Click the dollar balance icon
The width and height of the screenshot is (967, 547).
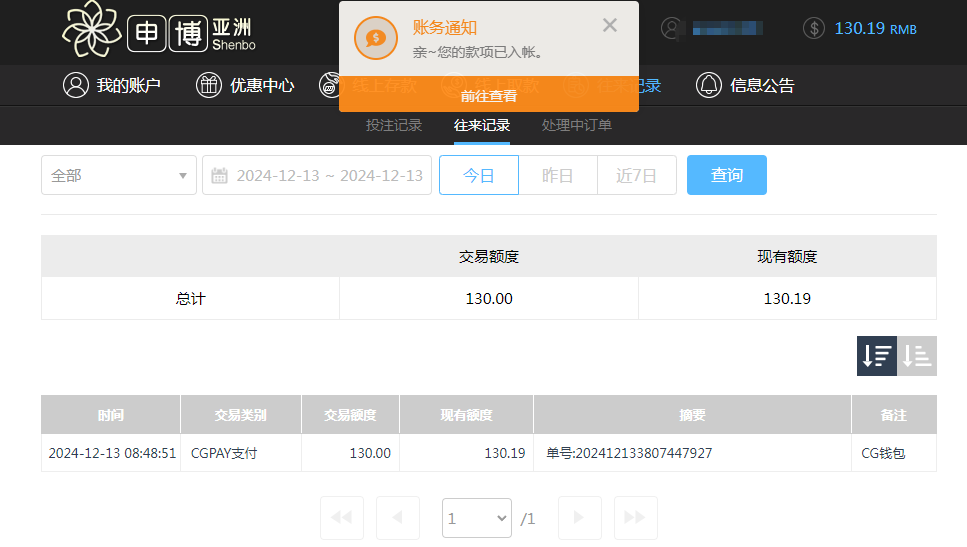pos(814,29)
